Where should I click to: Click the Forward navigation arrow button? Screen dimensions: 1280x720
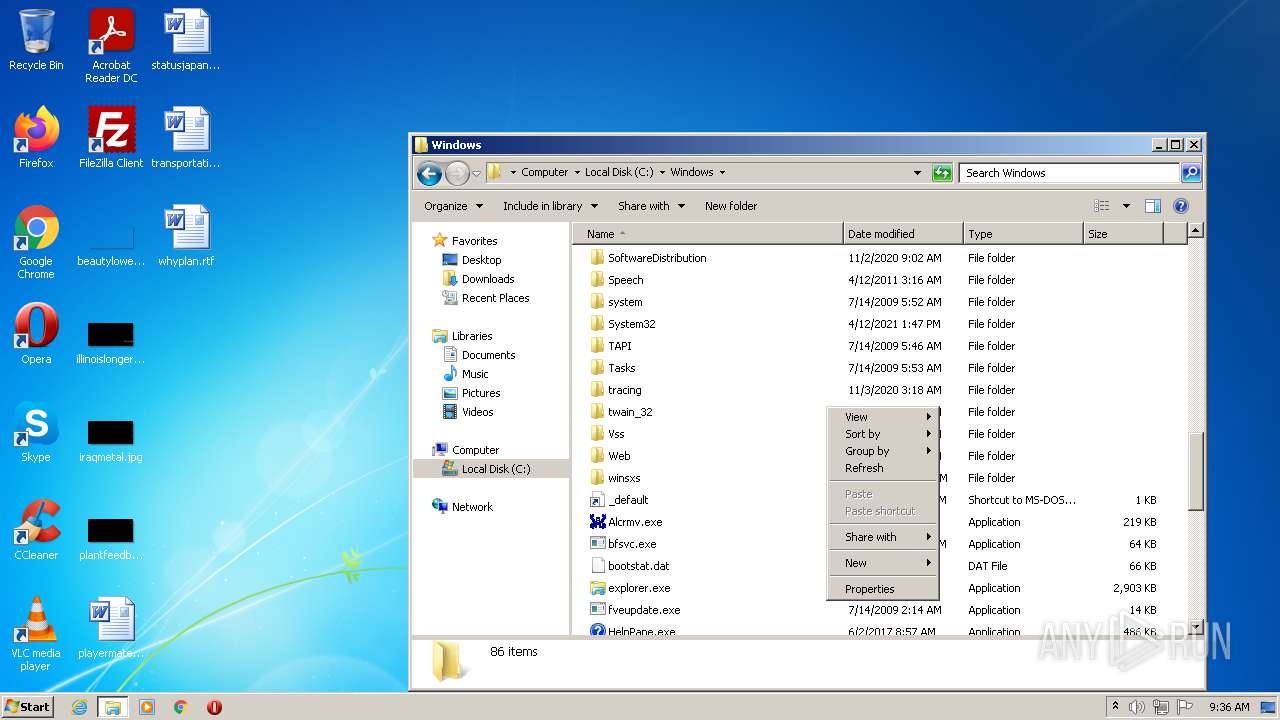tap(457, 173)
